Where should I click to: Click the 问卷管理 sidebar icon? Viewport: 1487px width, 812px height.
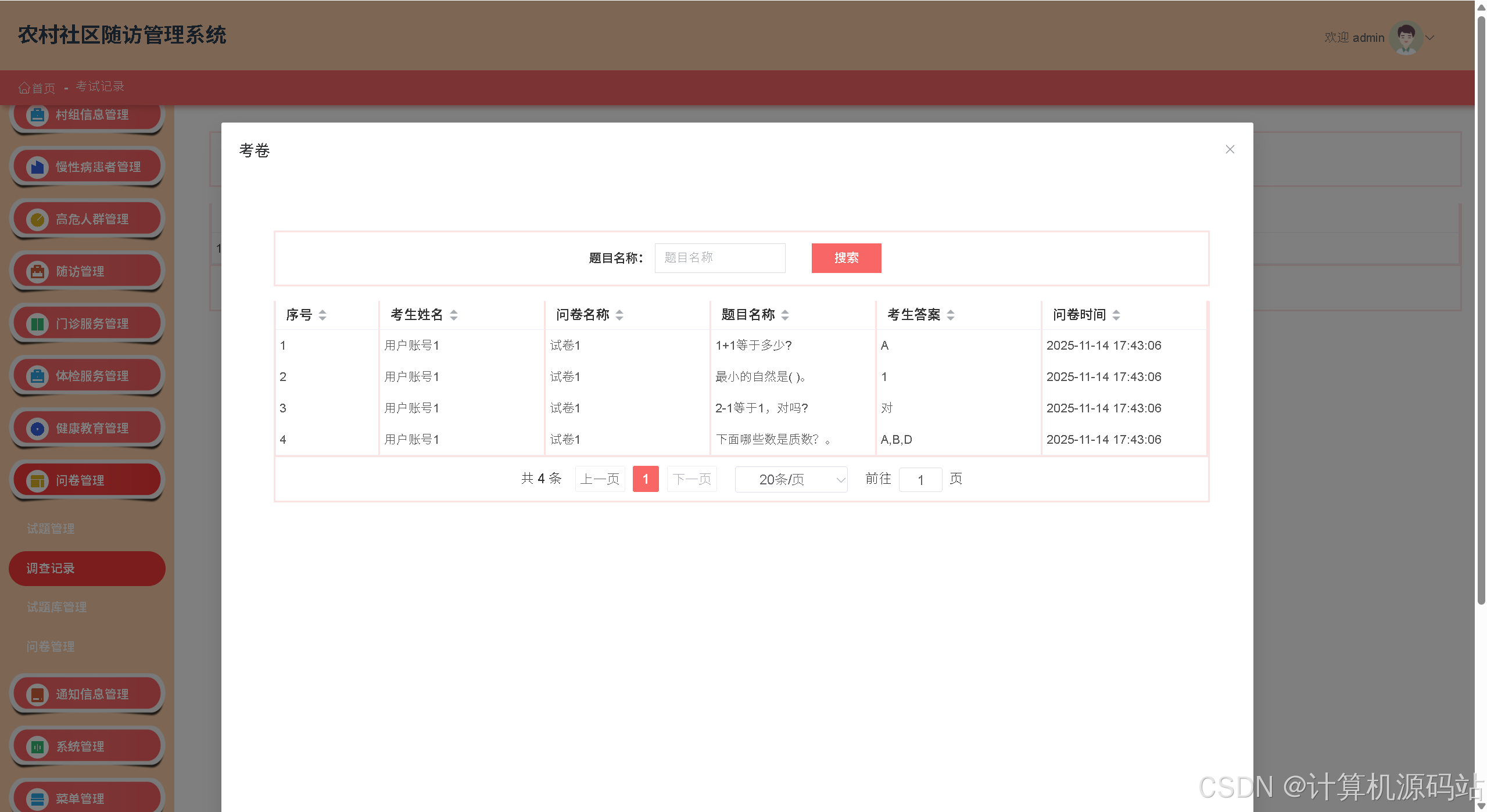37,481
